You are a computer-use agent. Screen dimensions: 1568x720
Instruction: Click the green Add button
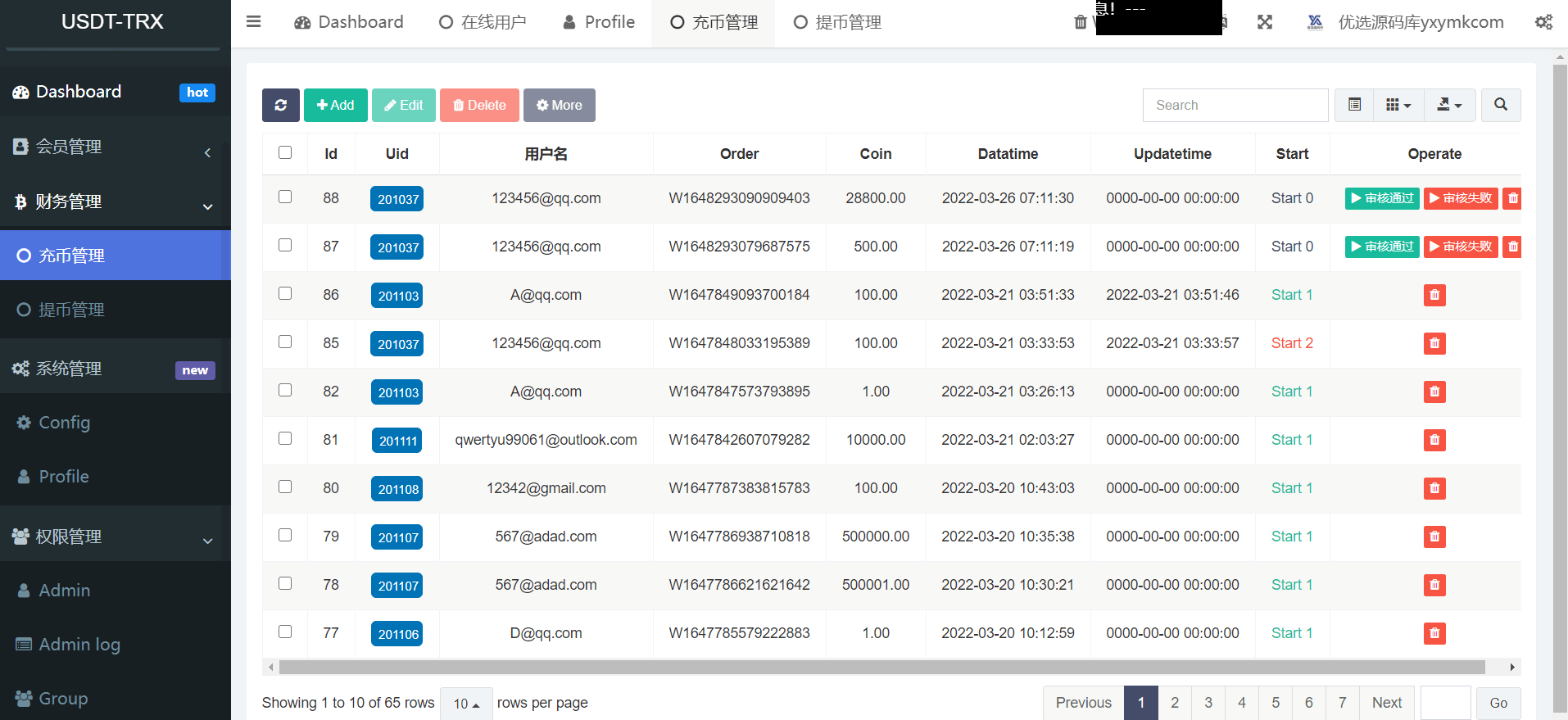tap(335, 105)
